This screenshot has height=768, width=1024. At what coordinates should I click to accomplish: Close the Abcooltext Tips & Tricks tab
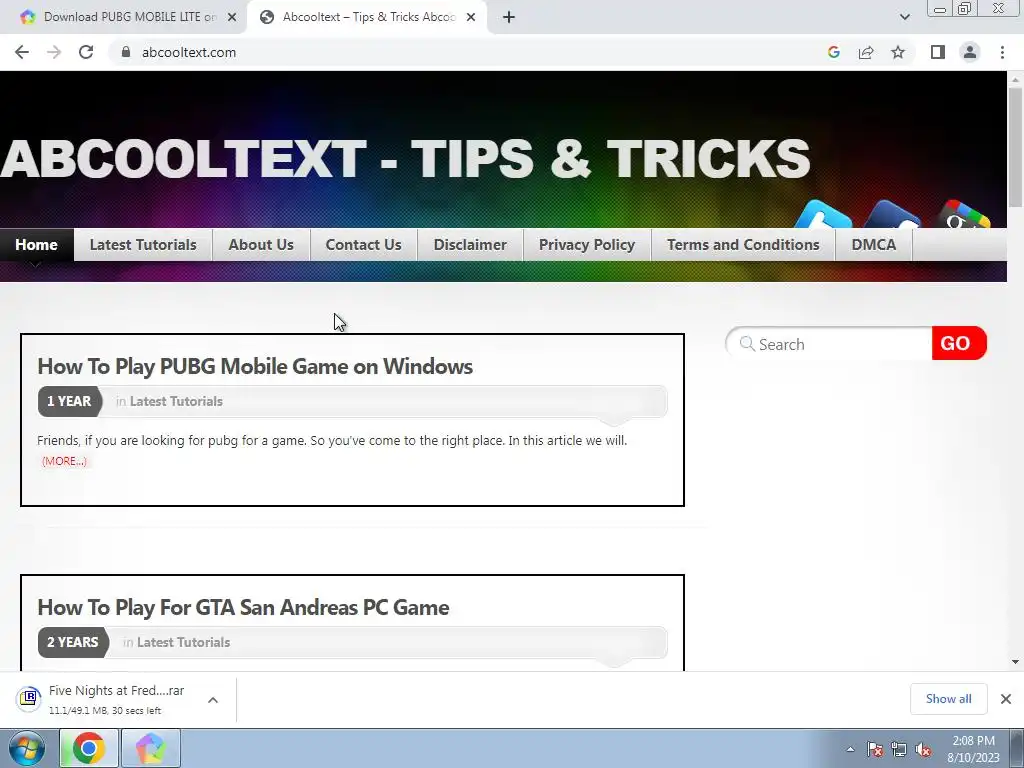471,18
